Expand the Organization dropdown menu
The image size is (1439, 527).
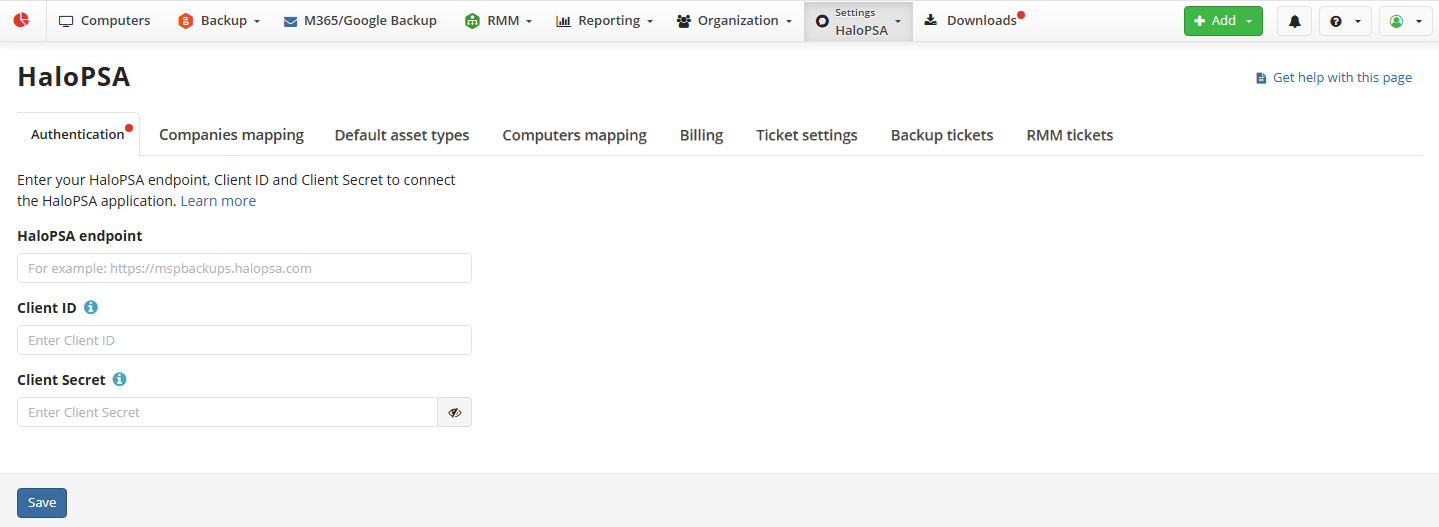coord(734,21)
